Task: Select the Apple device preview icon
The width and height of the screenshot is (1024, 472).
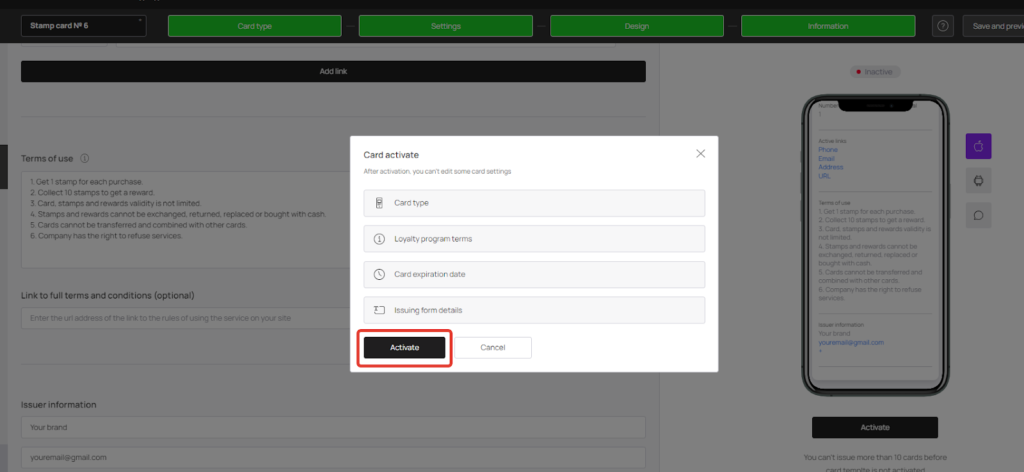Action: 978,146
